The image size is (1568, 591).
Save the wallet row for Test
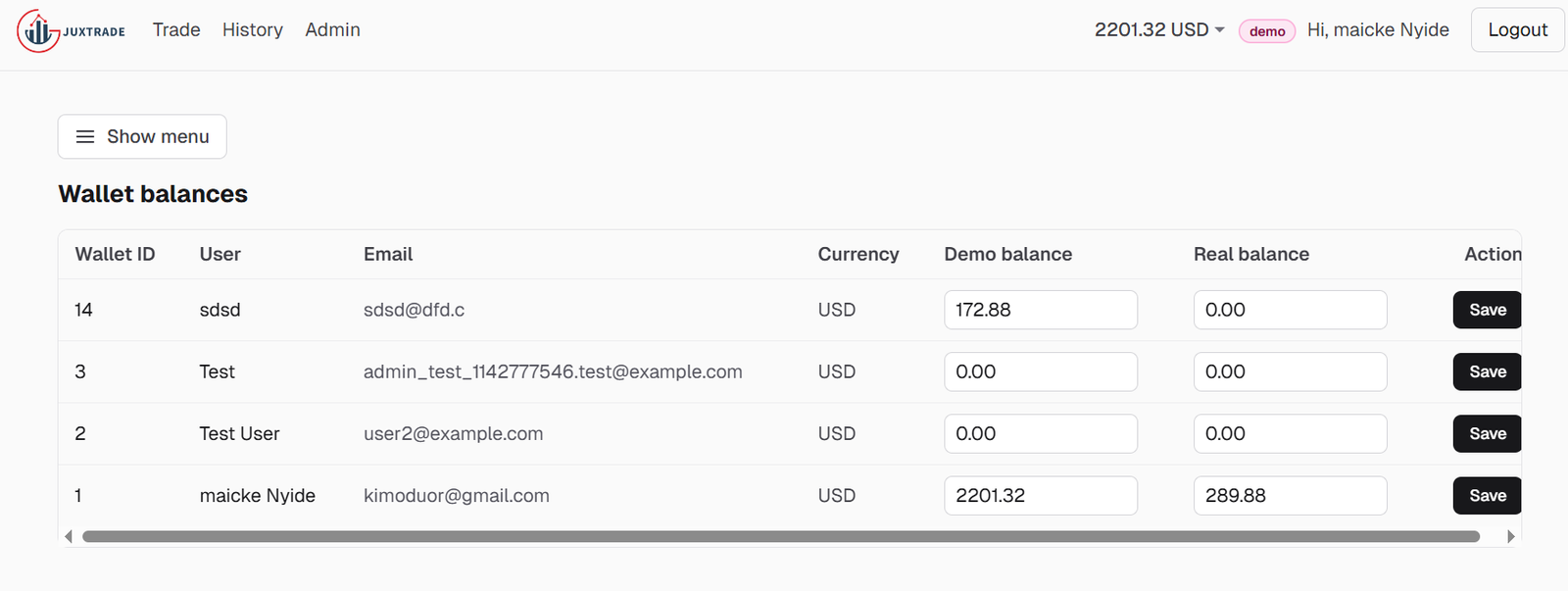coord(1487,371)
